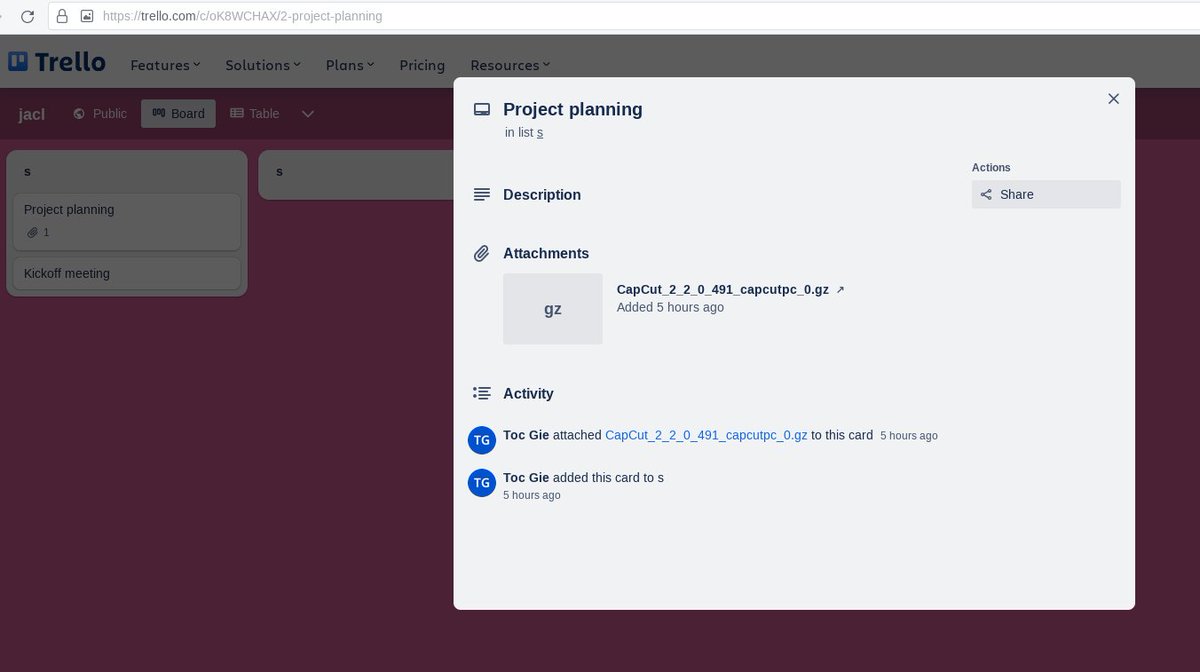Switch to the Board view tab

click(178, 114)
